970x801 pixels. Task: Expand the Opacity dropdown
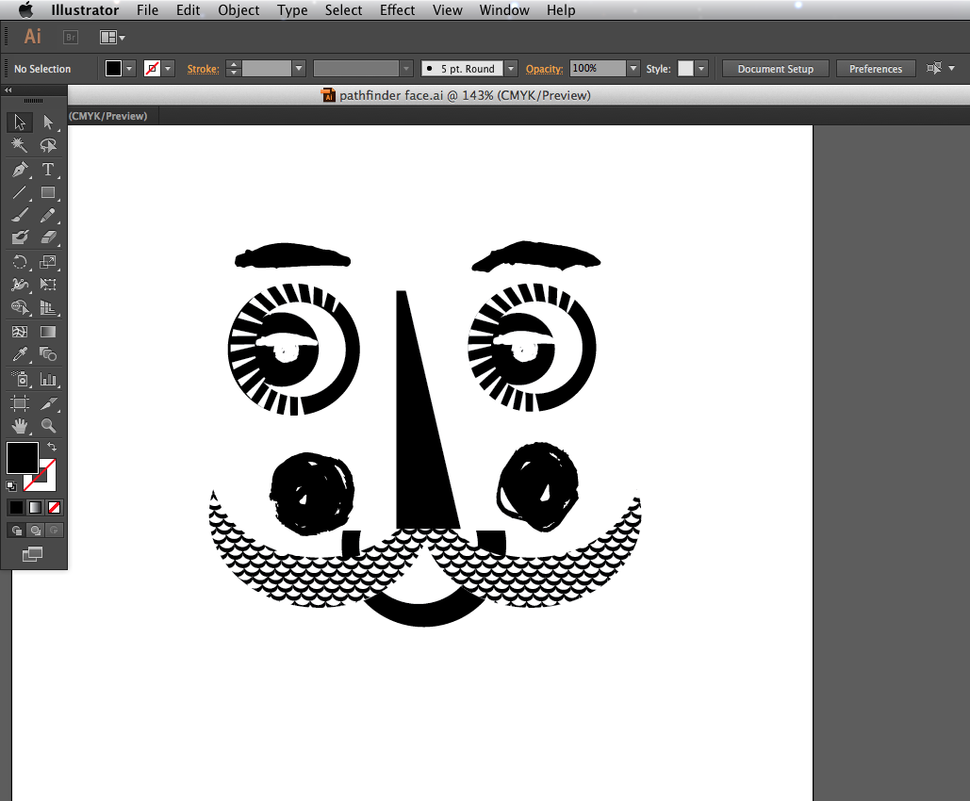[x=632, y=68]
